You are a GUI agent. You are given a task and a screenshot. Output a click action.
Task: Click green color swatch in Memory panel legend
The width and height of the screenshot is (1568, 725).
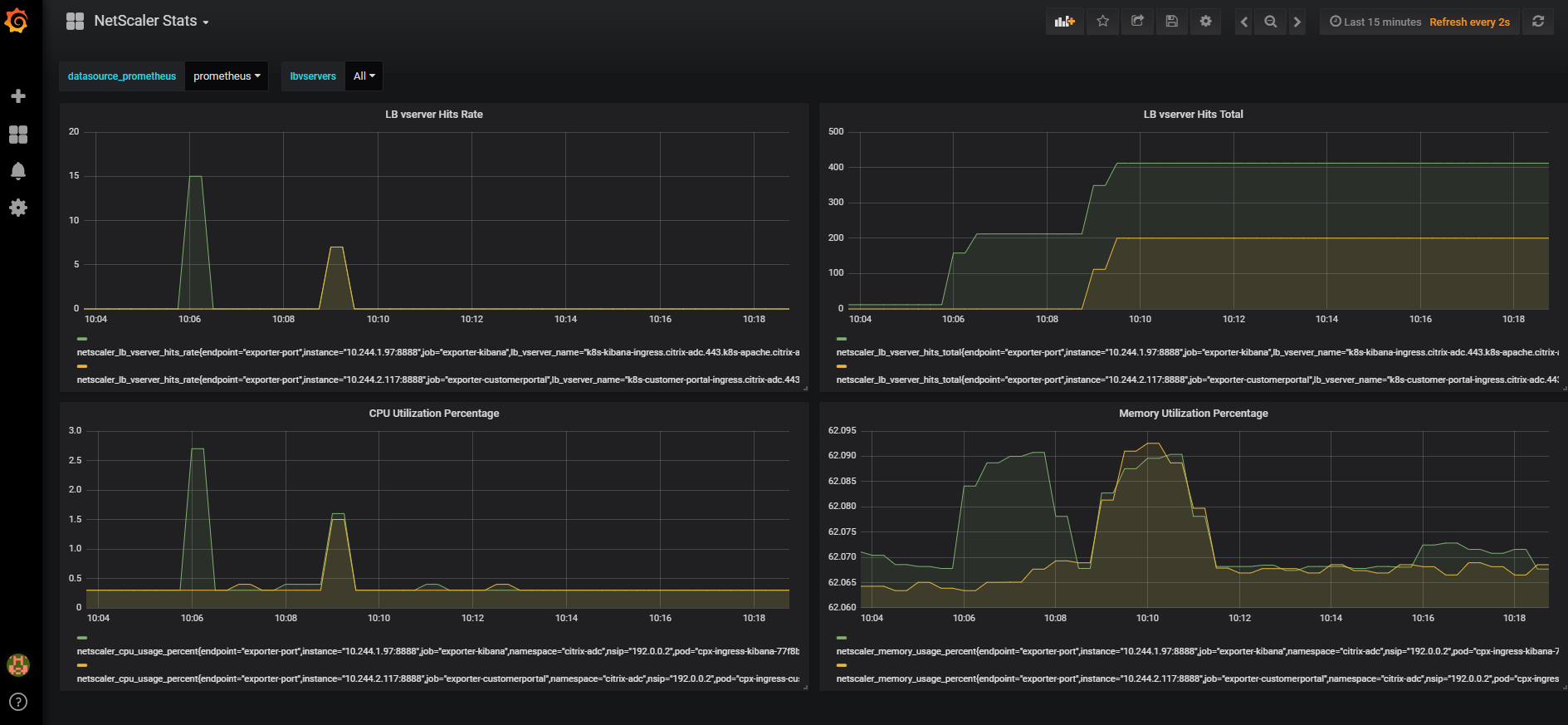coord(842,638)
